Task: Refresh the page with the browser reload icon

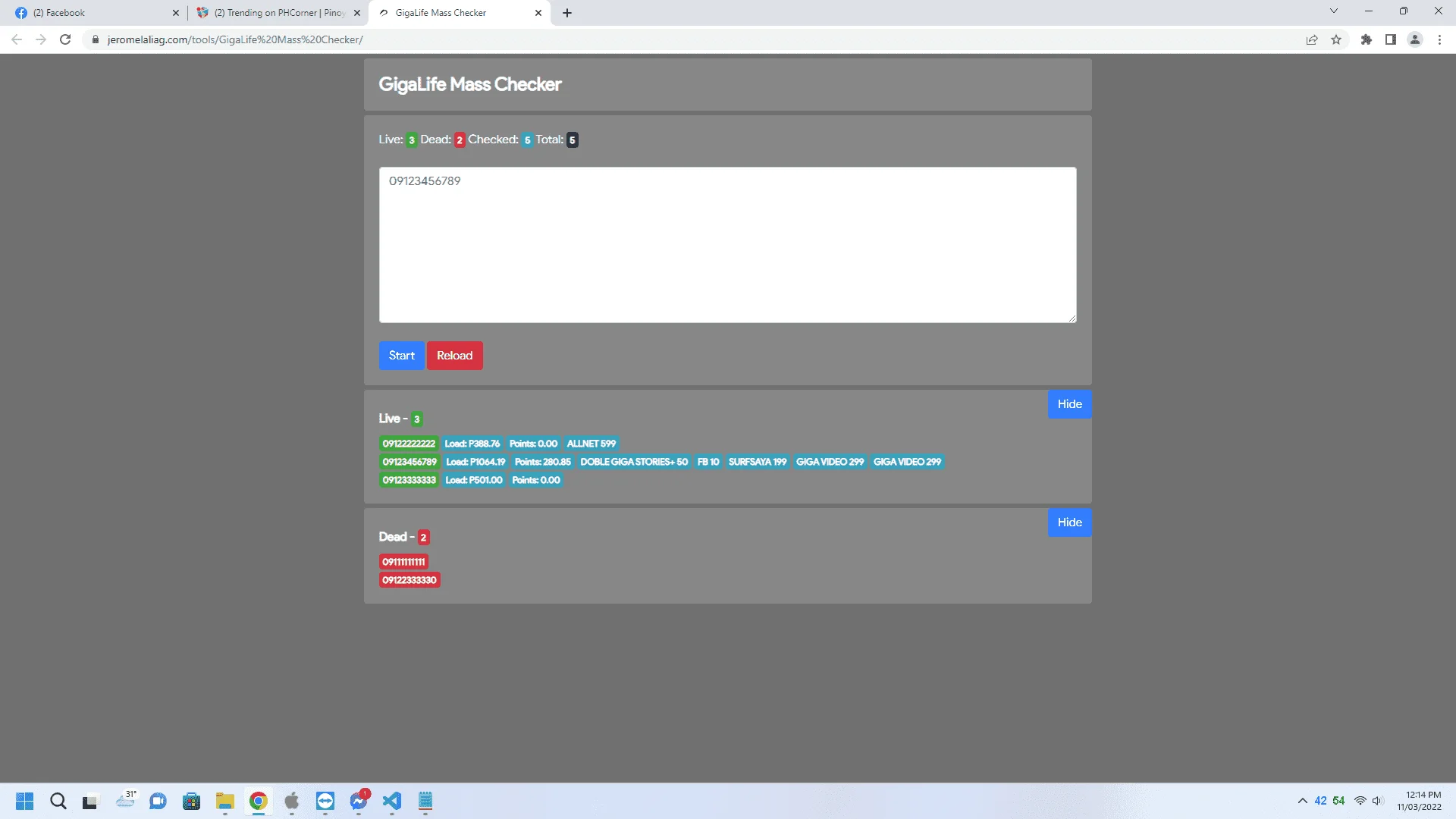Action: [x=65, y=39]
